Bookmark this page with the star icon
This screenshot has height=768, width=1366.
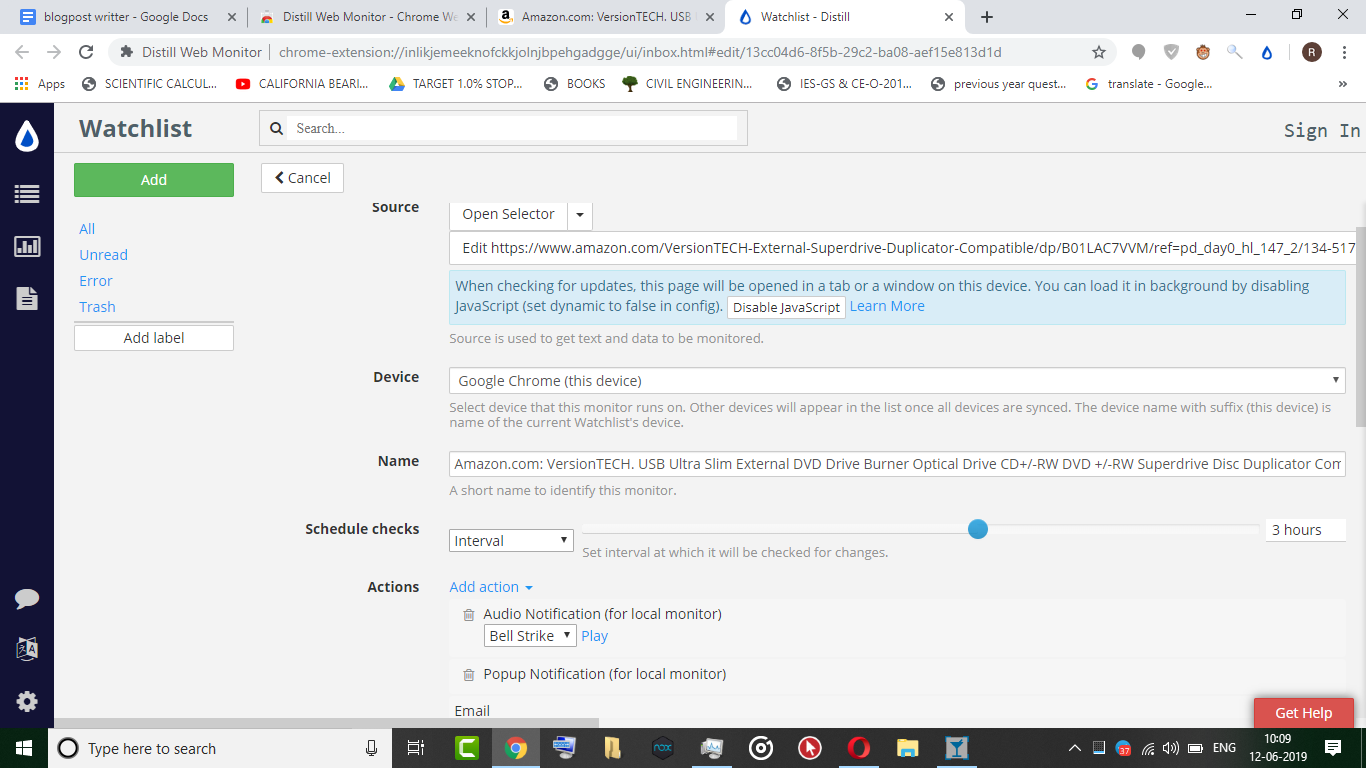click(x=1099, y=52)
